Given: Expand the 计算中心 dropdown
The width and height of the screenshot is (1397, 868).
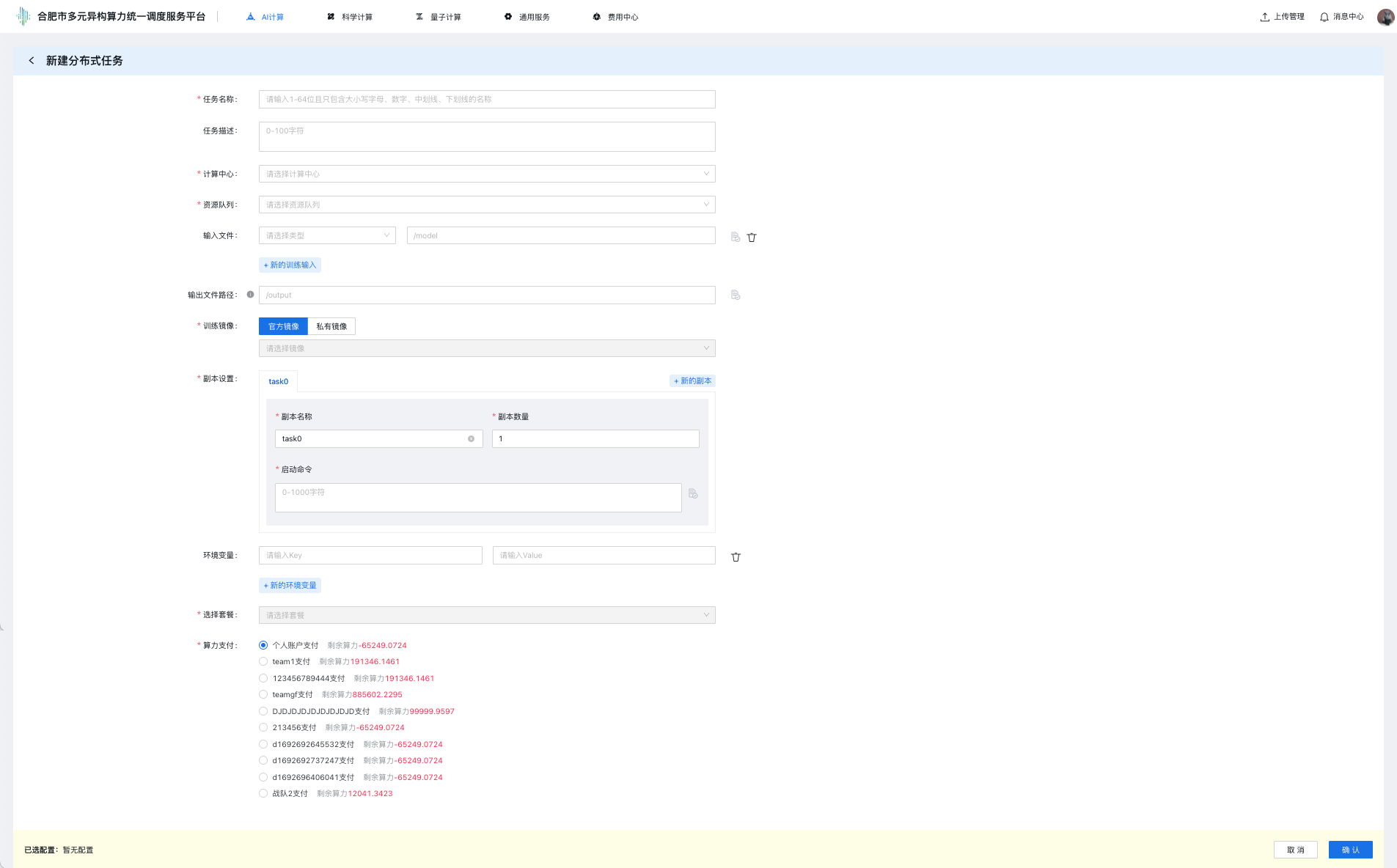Looking at the screenshot, I should tap(486, 174).
